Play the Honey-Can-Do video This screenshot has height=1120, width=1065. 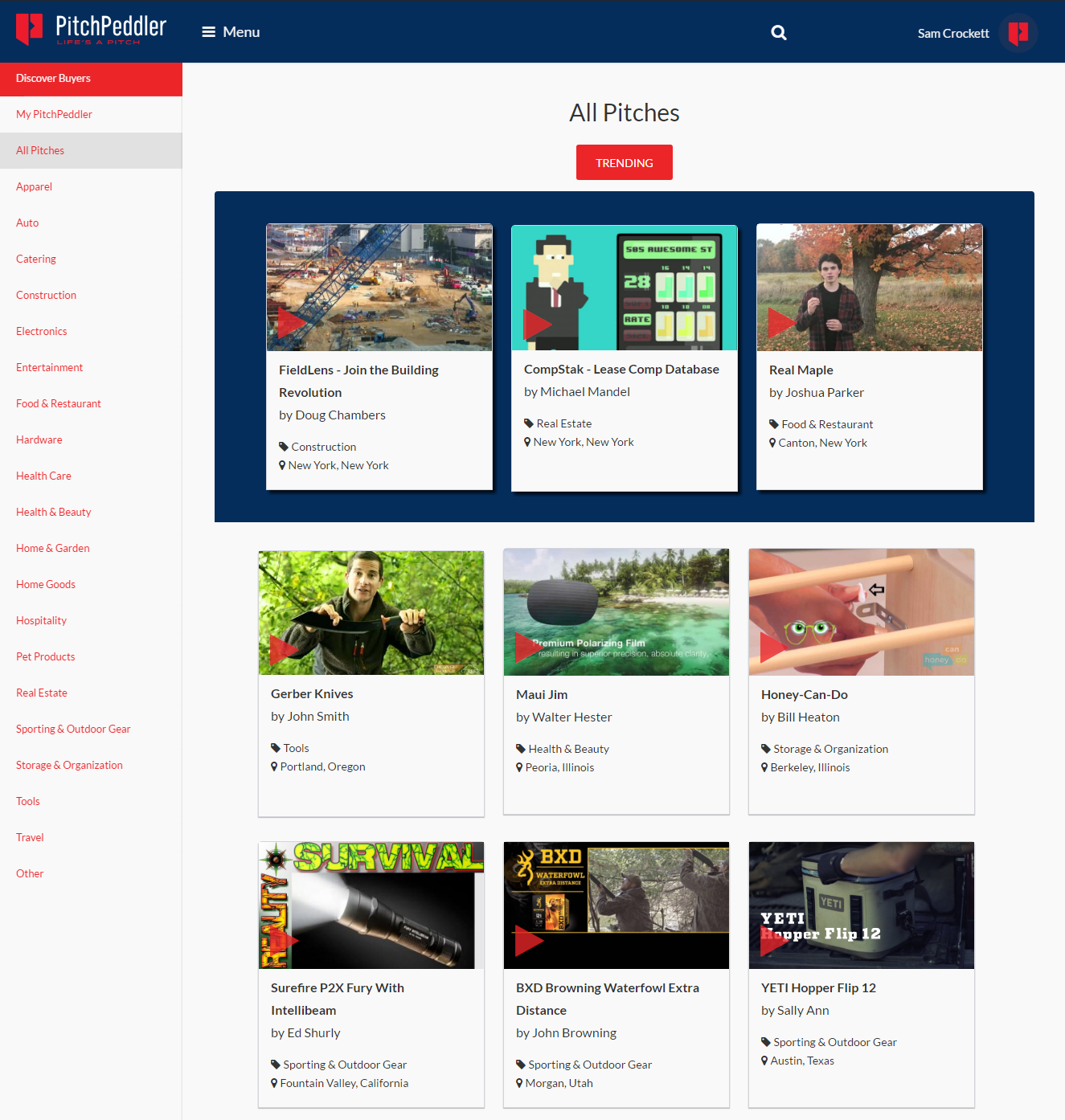point(773,647)
